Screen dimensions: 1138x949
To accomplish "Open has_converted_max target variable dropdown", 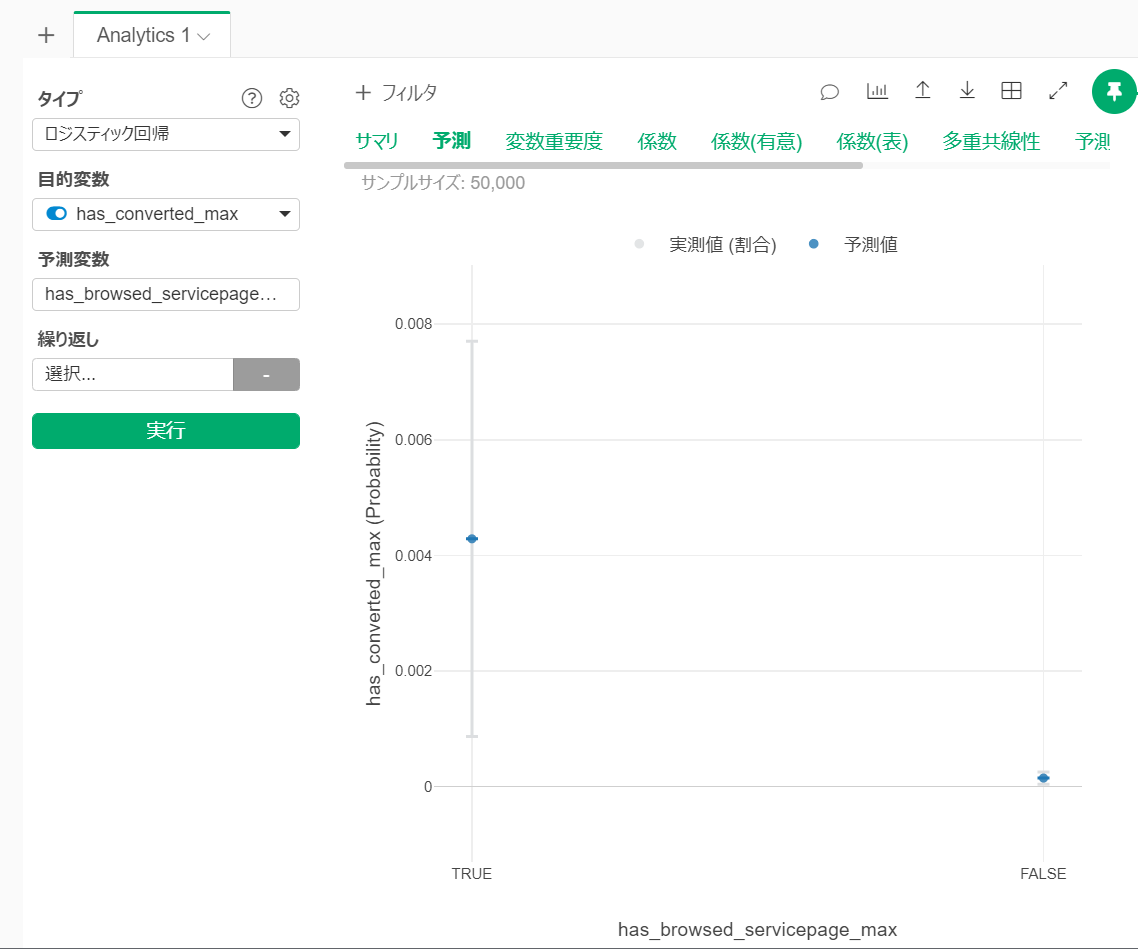I will 166,214.
